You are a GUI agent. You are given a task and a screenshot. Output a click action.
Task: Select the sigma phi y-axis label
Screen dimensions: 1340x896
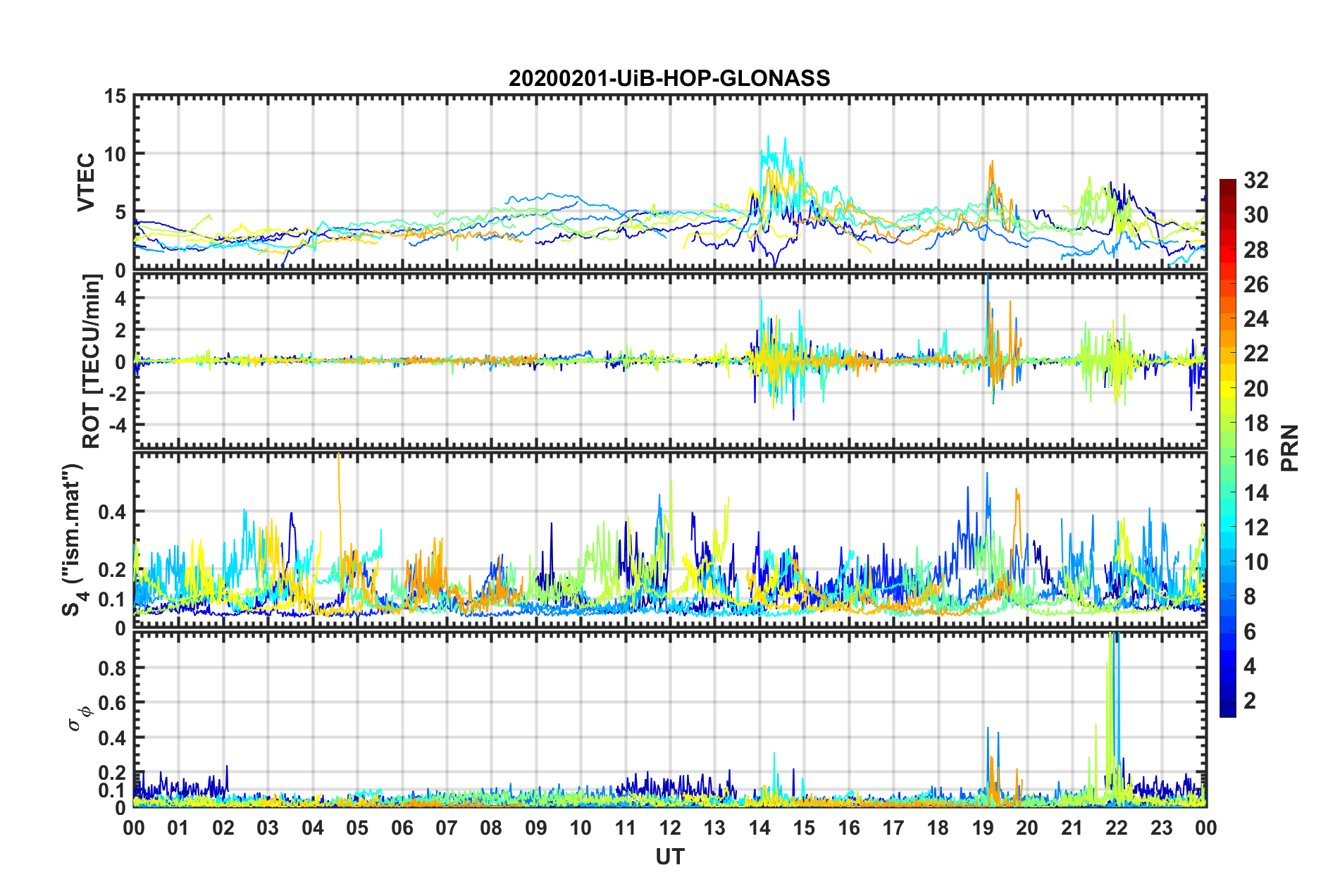coord(79,718)
